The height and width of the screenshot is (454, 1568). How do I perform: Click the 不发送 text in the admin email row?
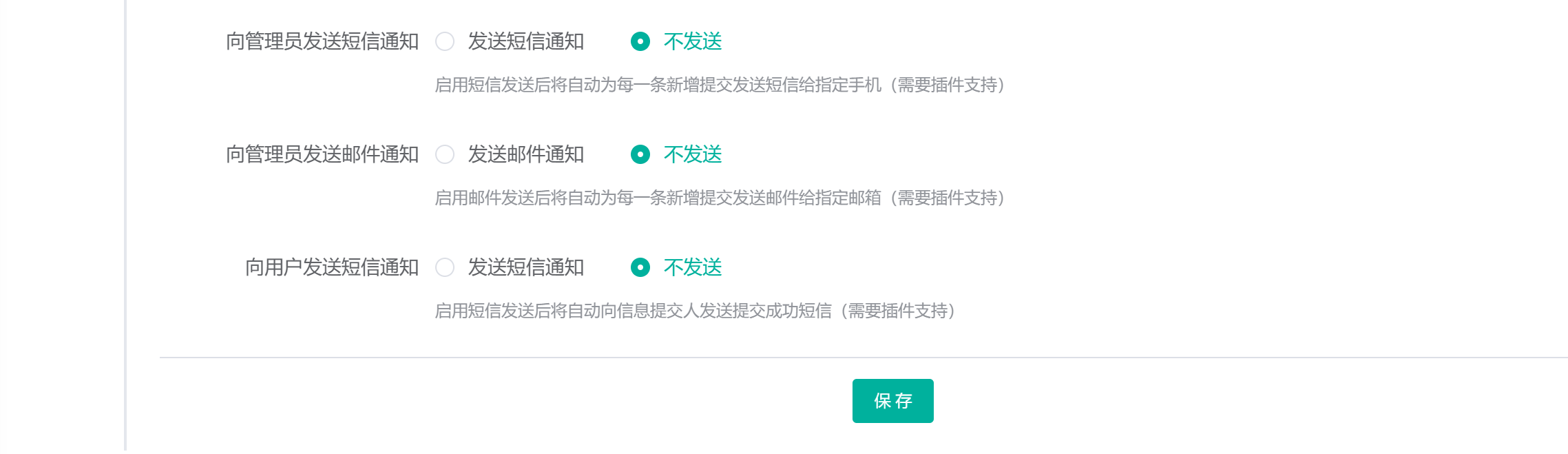[693, 154]
